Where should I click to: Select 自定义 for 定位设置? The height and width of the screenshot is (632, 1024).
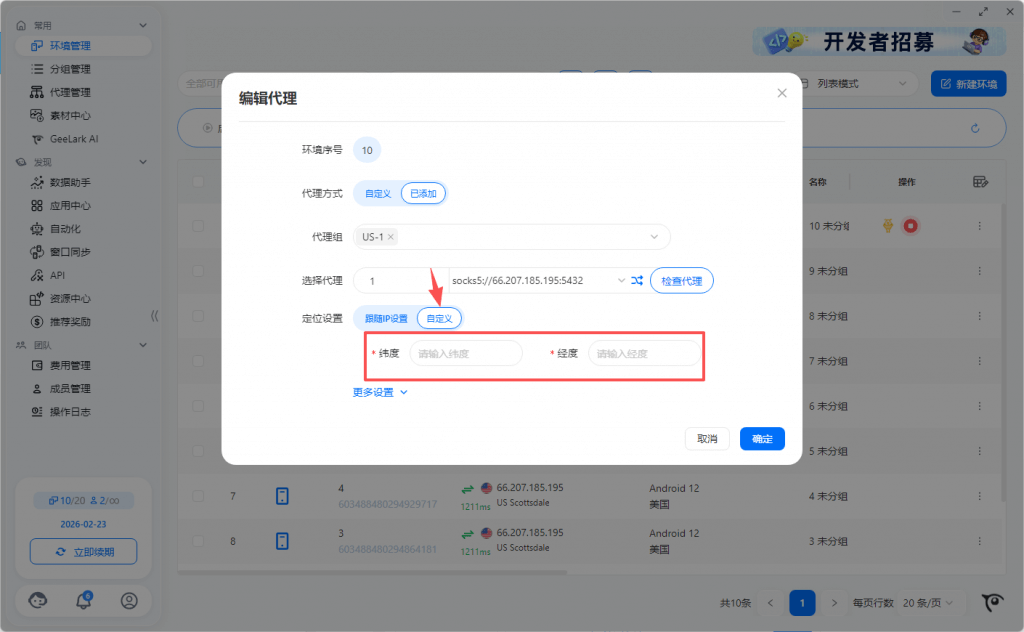click(x=439, y=318)
